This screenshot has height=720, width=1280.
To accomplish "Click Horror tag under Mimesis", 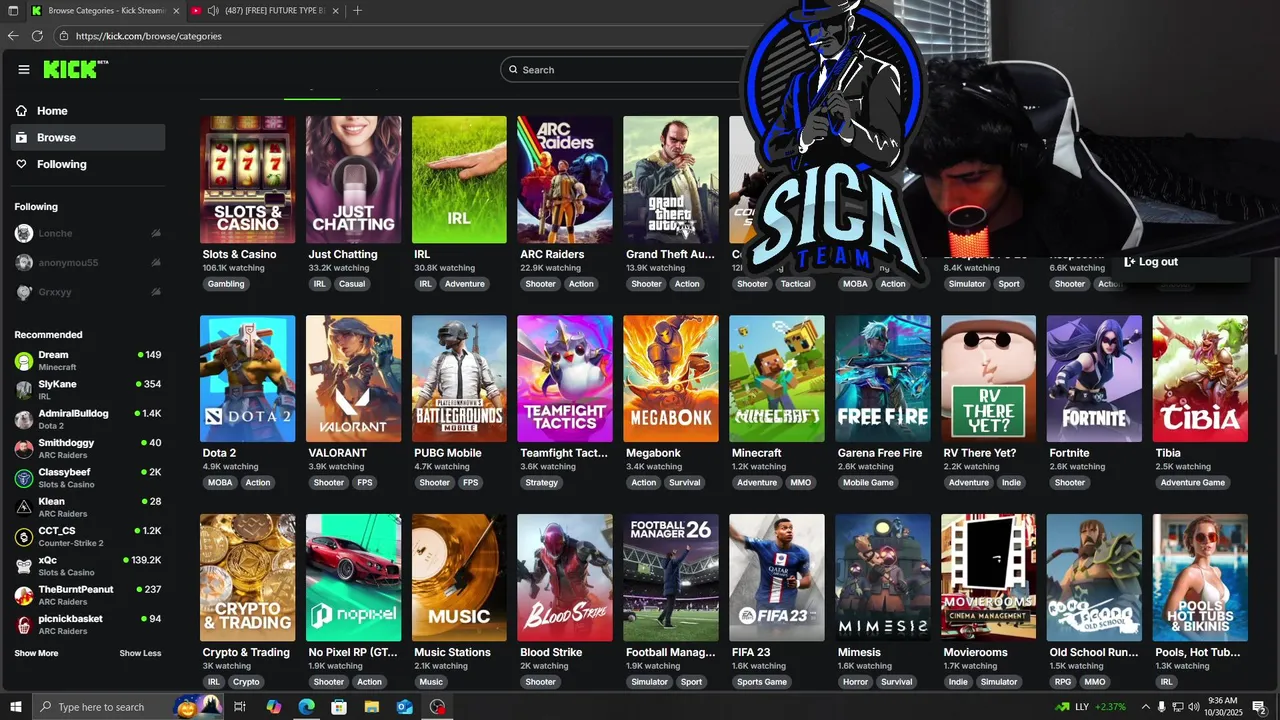I will (856, 682).
